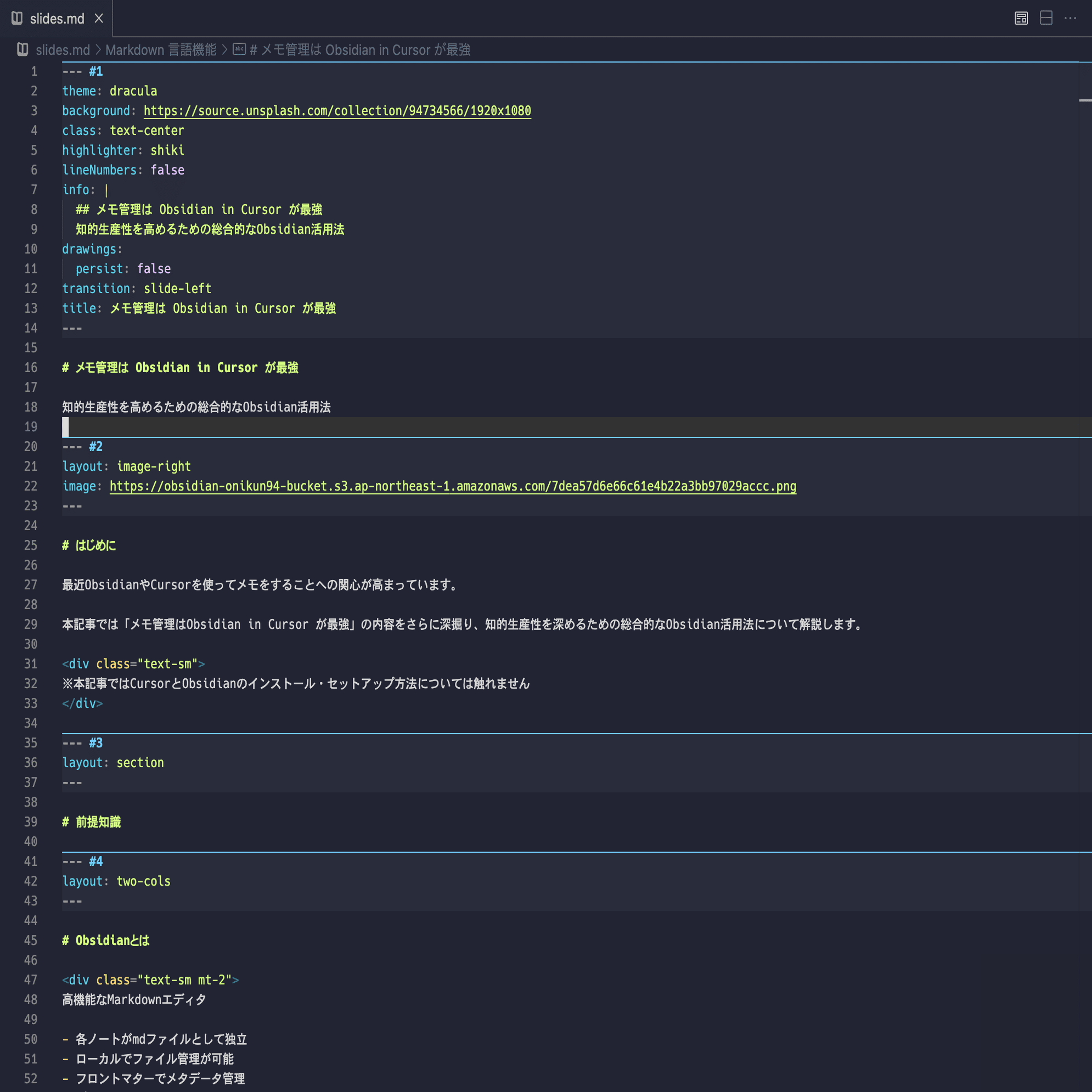This screenshot has width=1092, height=1092.
Task: Open the amazonaws image URL link
Action: (x=453, y=486)
